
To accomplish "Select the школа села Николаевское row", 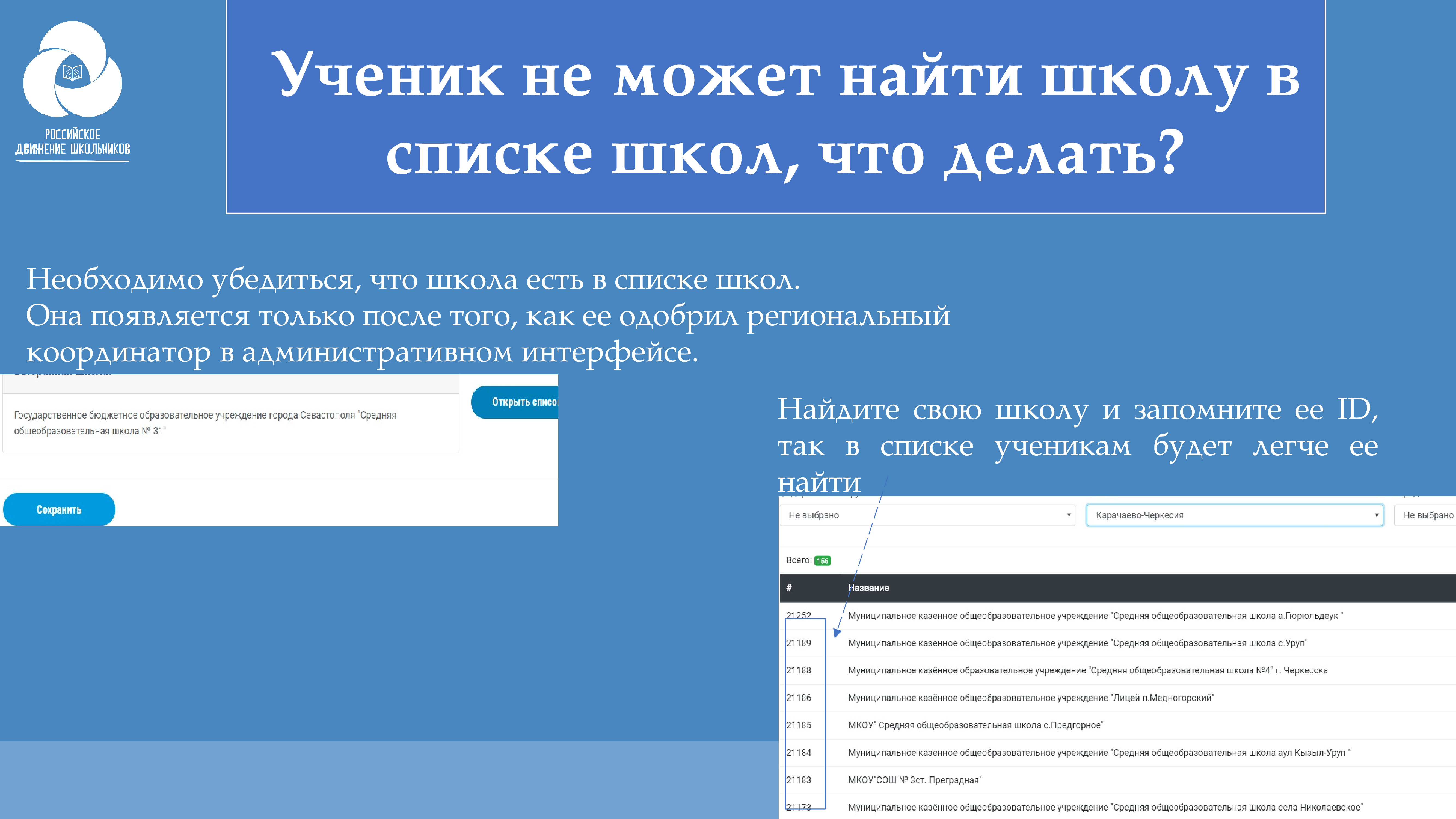I will point(1105,807).
